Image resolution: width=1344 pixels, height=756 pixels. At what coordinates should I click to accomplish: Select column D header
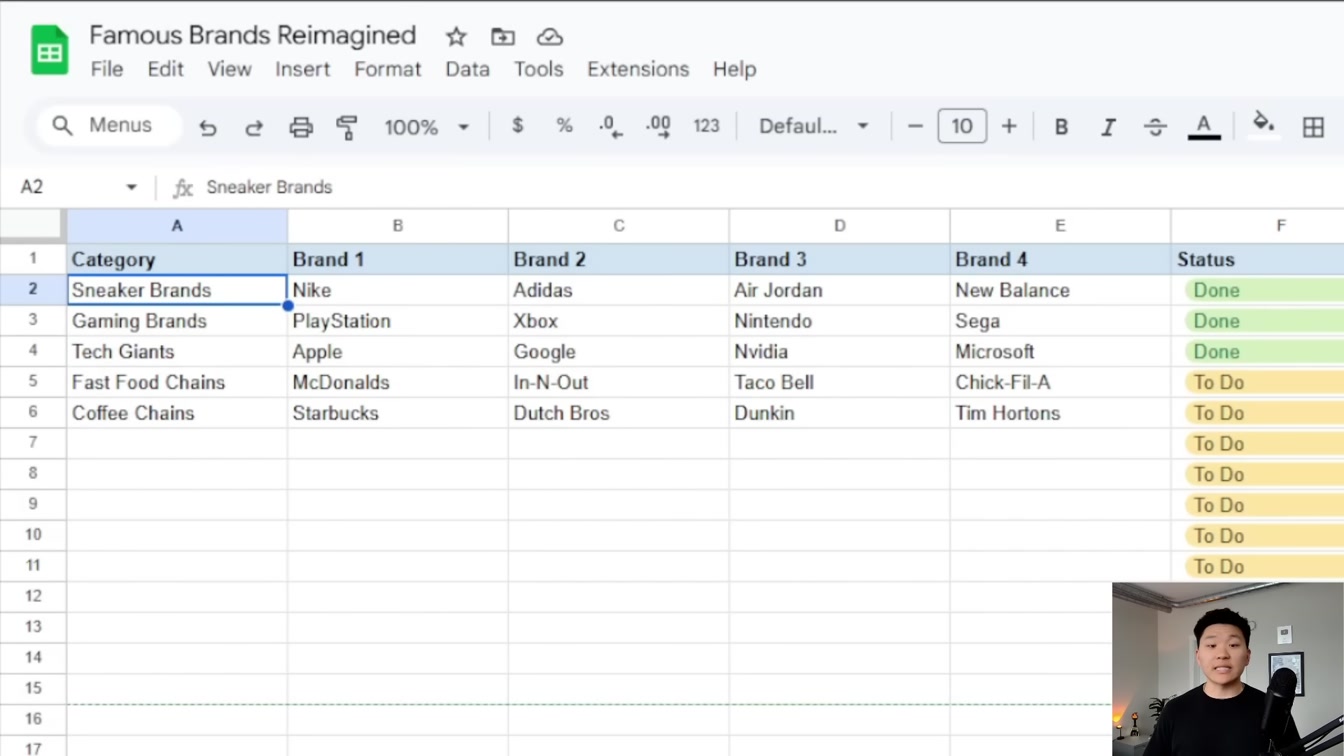(839, 226)
